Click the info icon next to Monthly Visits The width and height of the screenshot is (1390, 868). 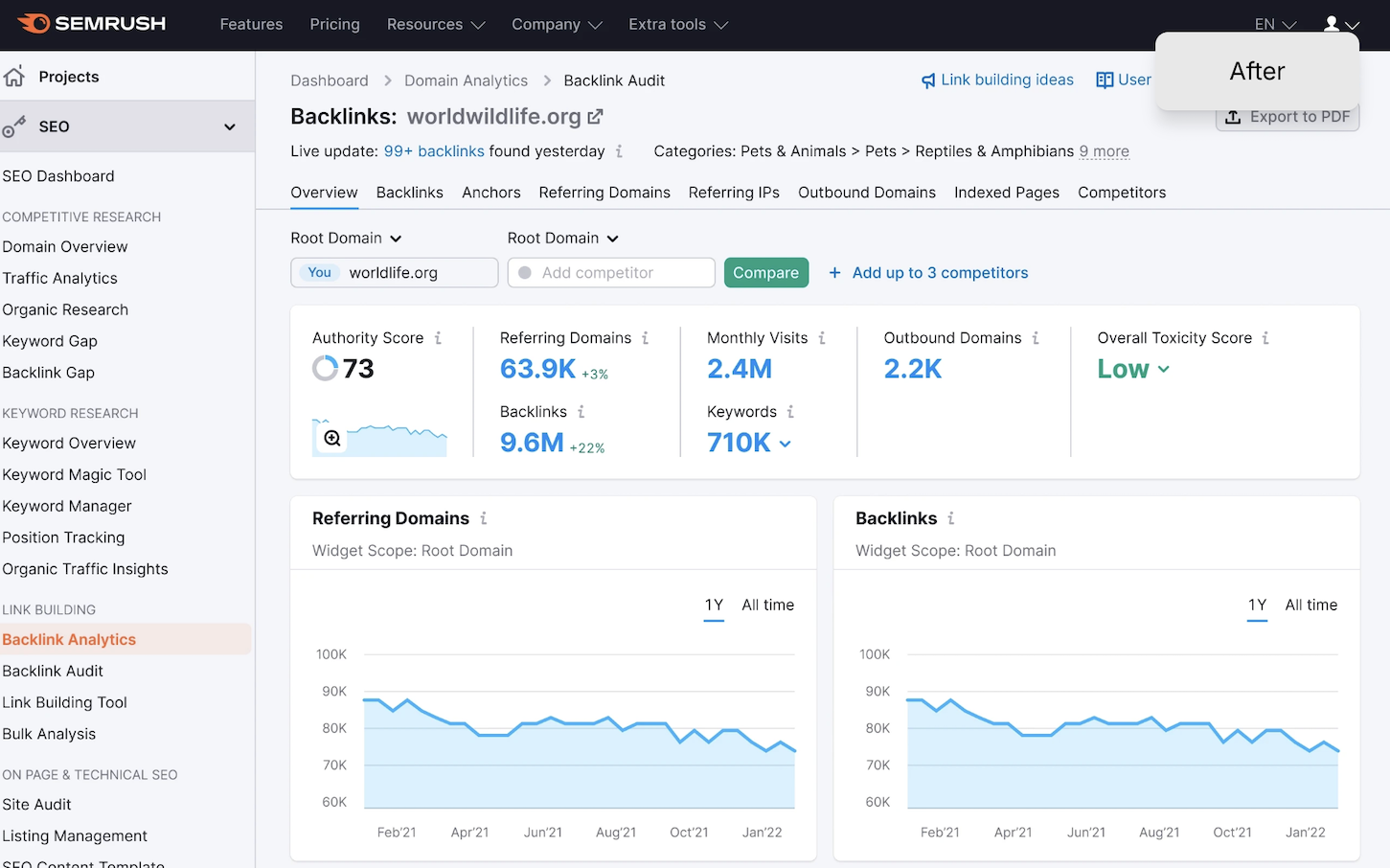click(822, 338)
